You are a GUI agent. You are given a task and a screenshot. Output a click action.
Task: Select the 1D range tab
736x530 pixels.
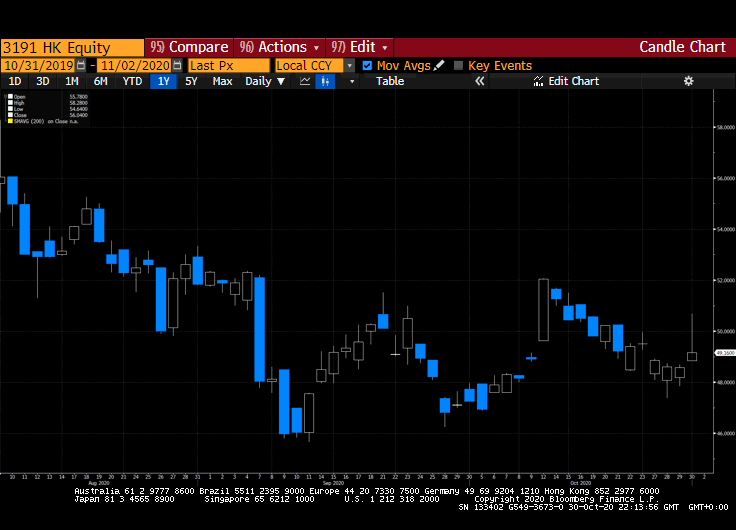pos(15,81)
